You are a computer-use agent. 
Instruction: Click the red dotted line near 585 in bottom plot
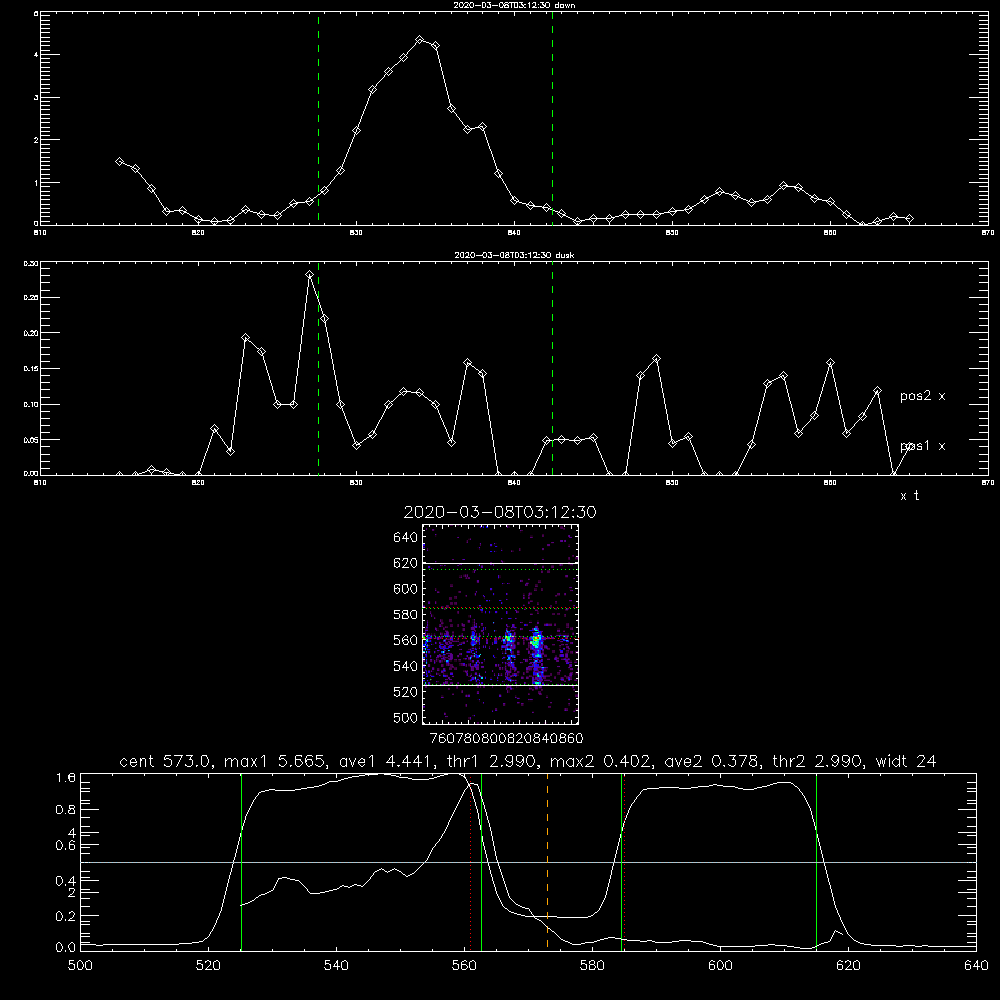[x=624, y=862]
